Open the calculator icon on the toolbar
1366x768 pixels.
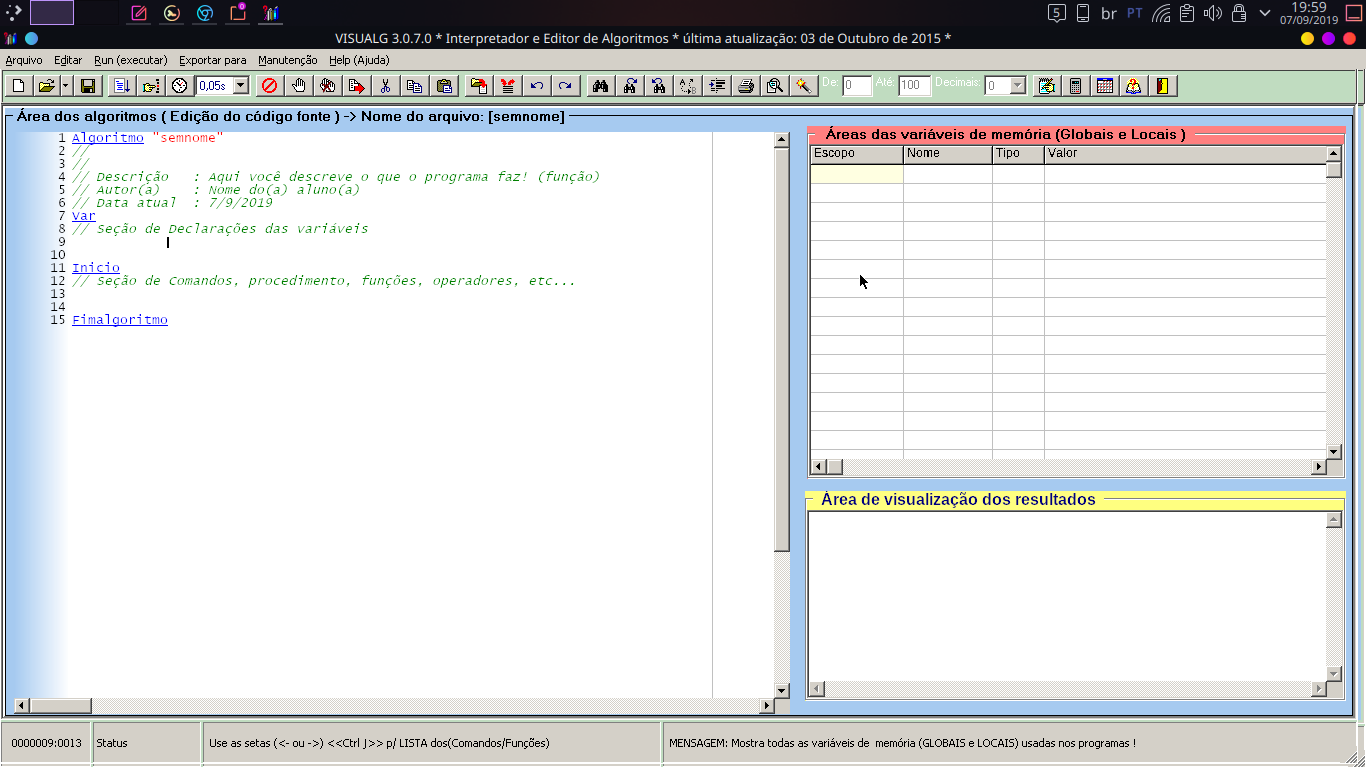(x=1076, y=86)
